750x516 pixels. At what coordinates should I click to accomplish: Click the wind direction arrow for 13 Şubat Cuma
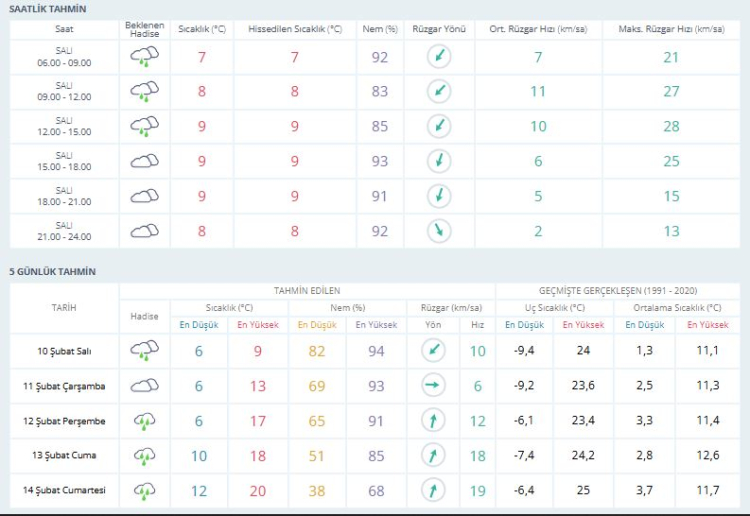coord(433,456)
